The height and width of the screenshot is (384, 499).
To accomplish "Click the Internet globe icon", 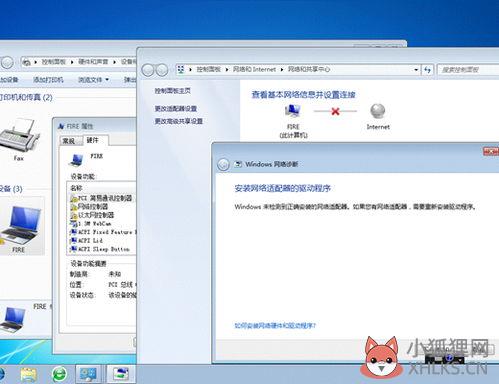I will point(378,111).
